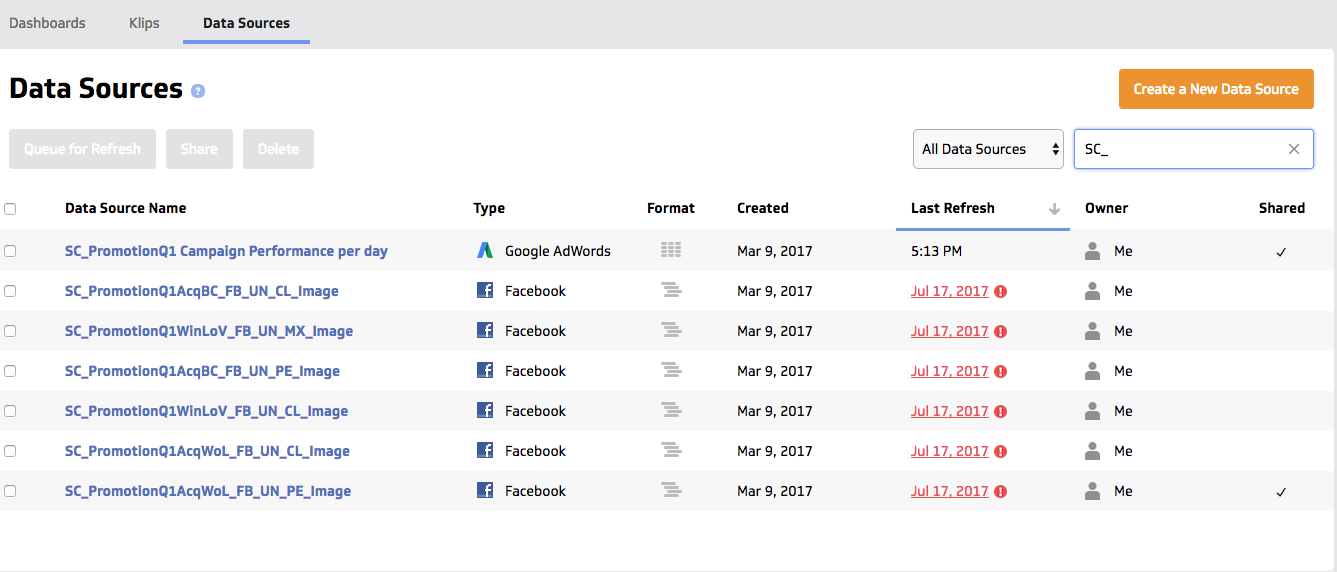Clear the search field with X icon
The height and width of the screenshot is (572, 1337).
click(1294, 149)
